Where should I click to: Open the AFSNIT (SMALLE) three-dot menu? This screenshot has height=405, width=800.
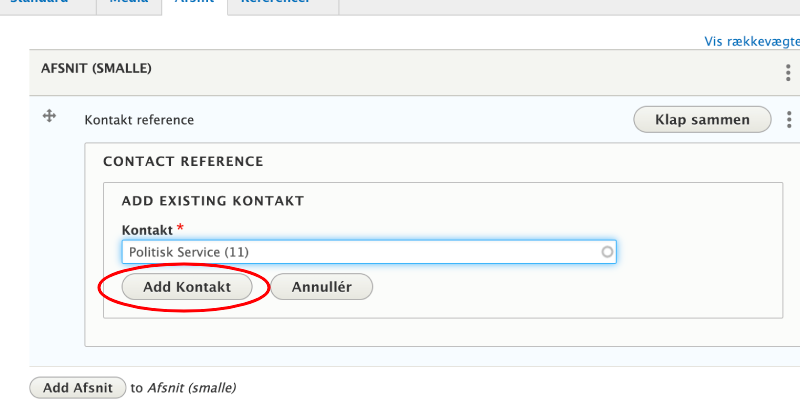pyautogui.click(x=789, y=73)
